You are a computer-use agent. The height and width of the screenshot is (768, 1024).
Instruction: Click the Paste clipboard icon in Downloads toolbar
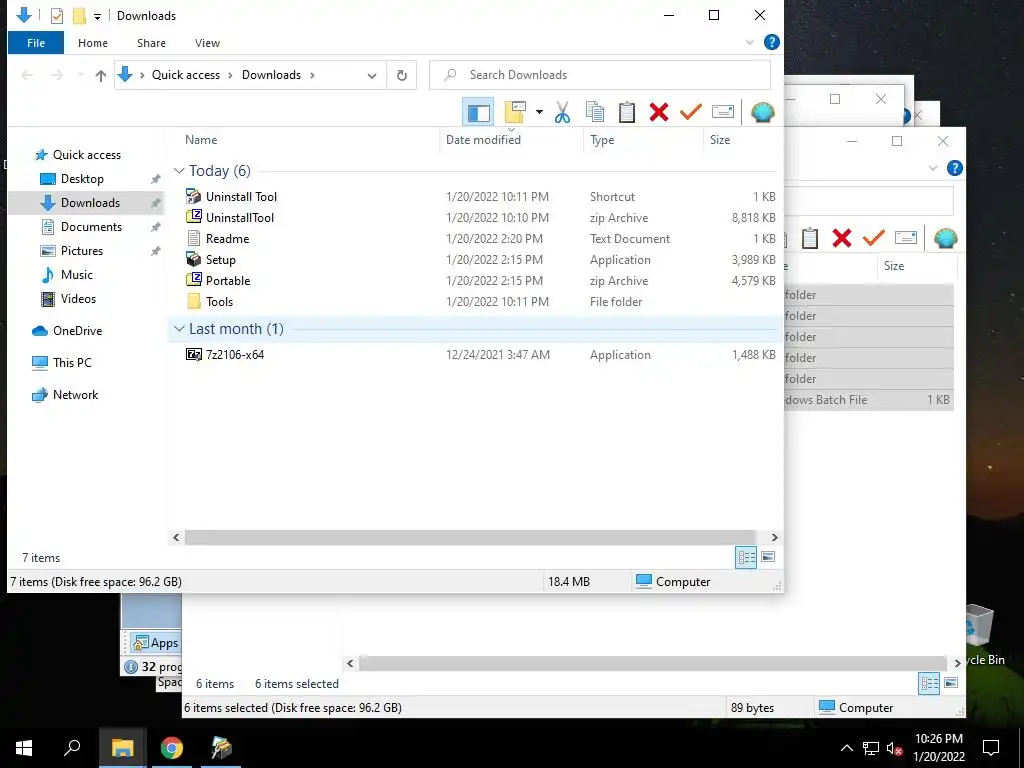[x=626, y=112]
